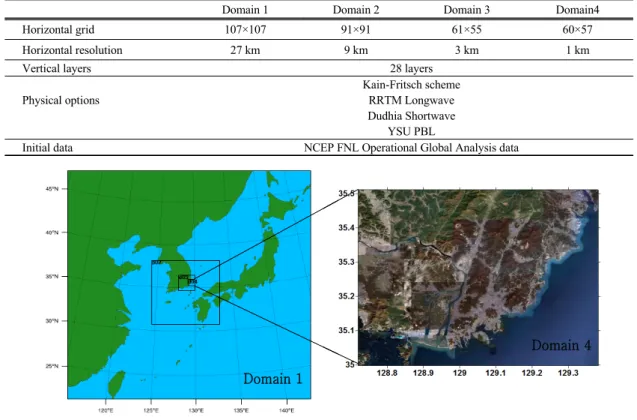The image size is (637, 420).
Task: Click the 128.8 longitude label
Action: [387, 373]
